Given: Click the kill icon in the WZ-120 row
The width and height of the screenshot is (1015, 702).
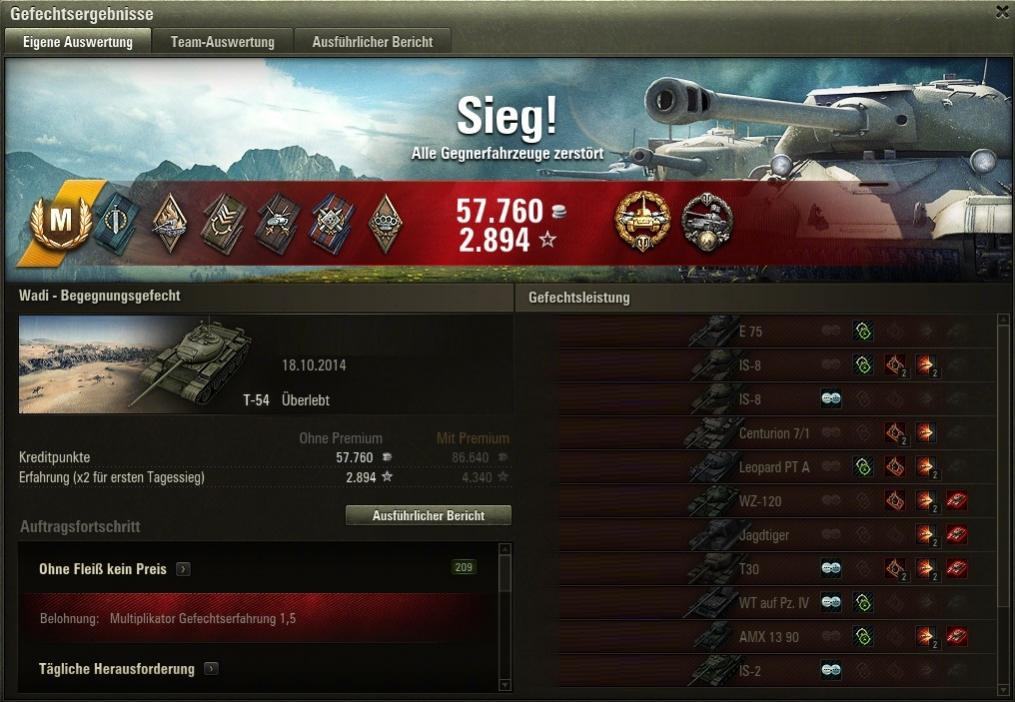Looking at the screenshot, I should coord(957,501).
